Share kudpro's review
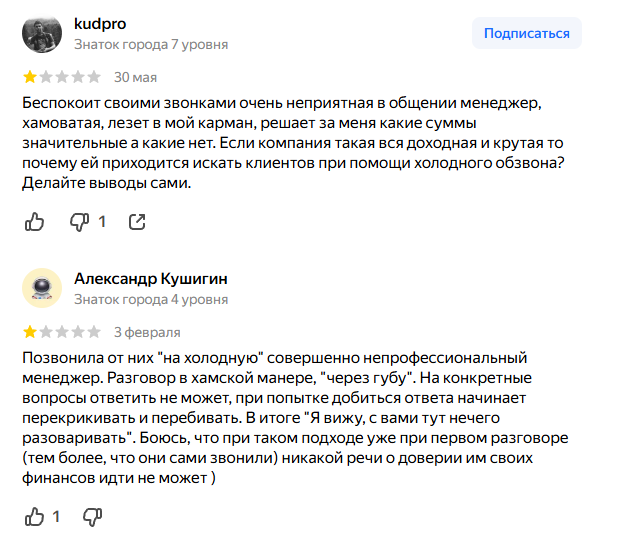Screen dimensions: 630x558 coord(138,221)
